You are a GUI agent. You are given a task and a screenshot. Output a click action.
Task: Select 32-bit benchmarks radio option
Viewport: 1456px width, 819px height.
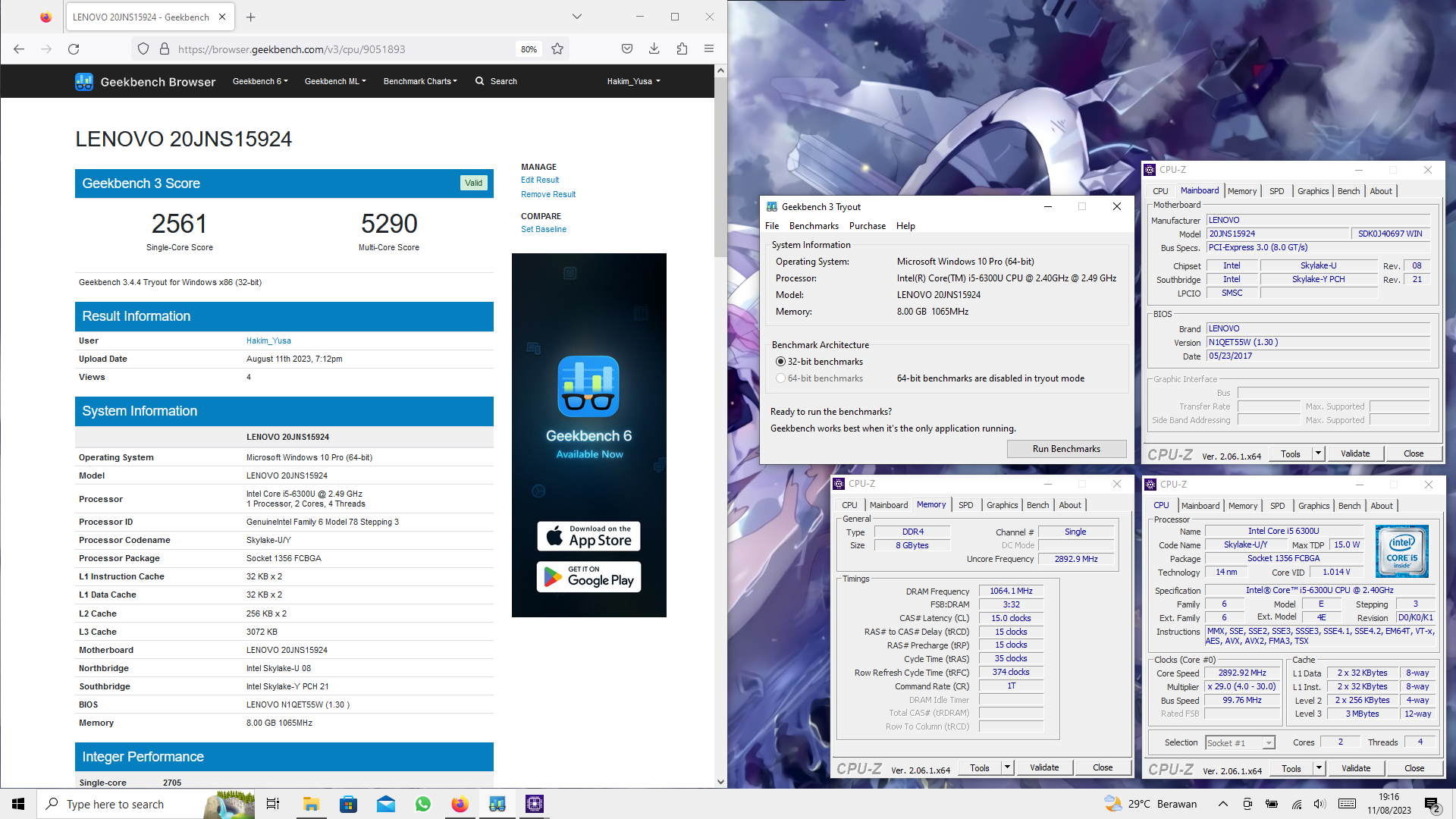[780, 362]
